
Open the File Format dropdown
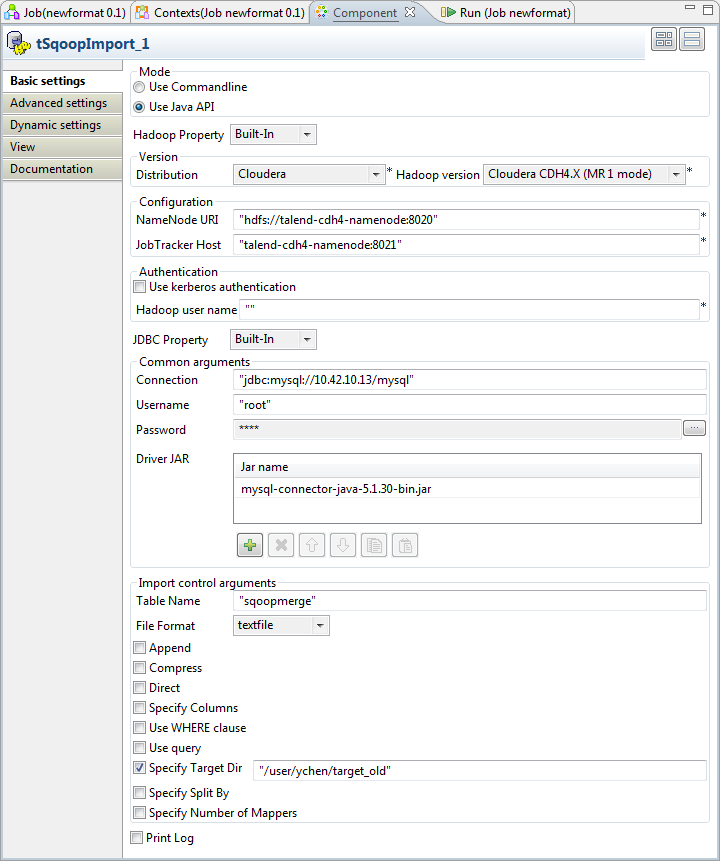281,625
